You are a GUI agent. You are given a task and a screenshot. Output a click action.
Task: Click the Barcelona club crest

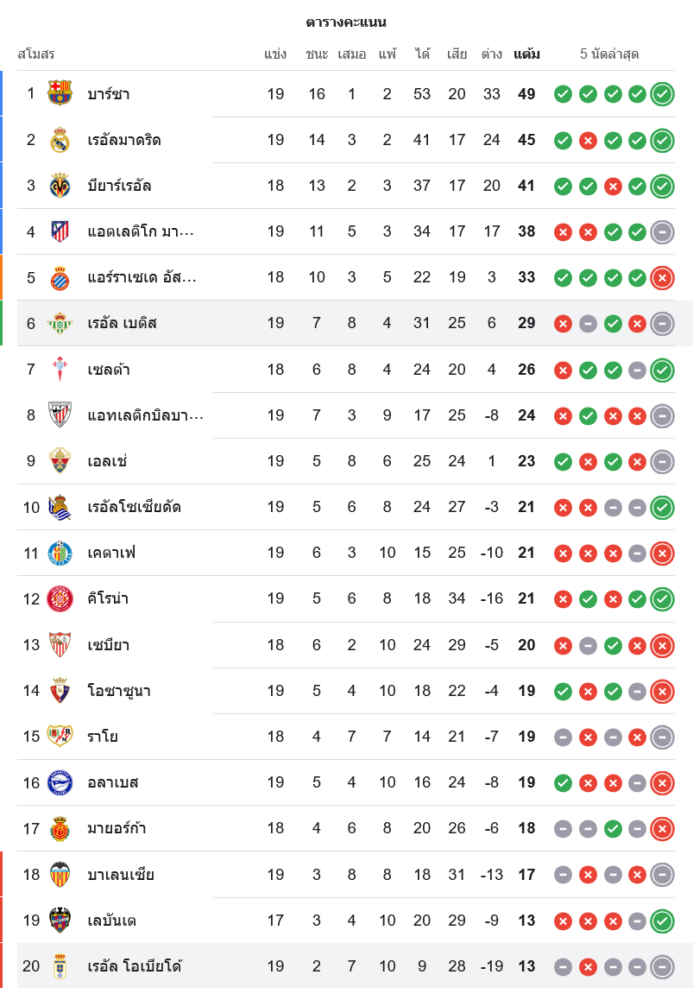[x=60, y=94]
